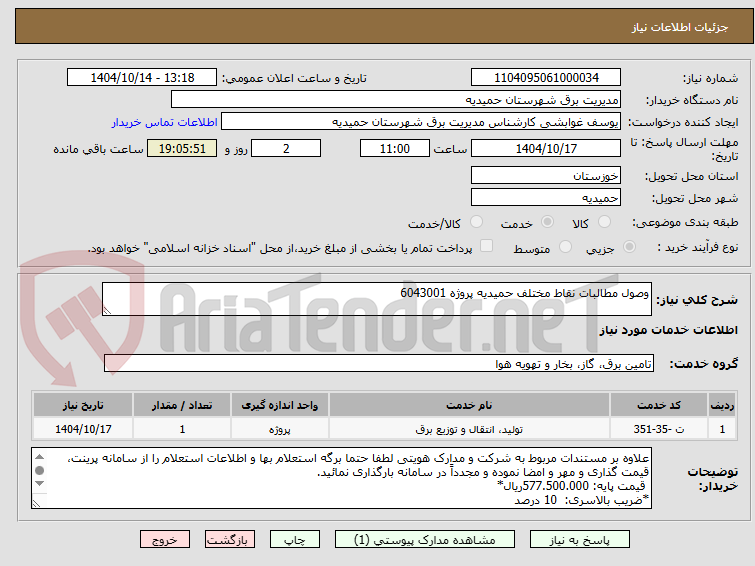755x566 pixels.
Task: Click the deadline time field 11:00
Action: [395, 148]
